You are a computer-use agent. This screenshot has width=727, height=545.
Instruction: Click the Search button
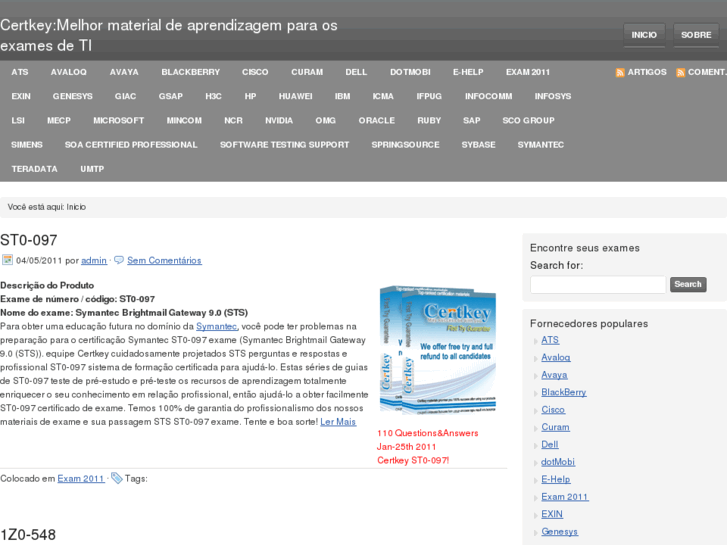688,284
